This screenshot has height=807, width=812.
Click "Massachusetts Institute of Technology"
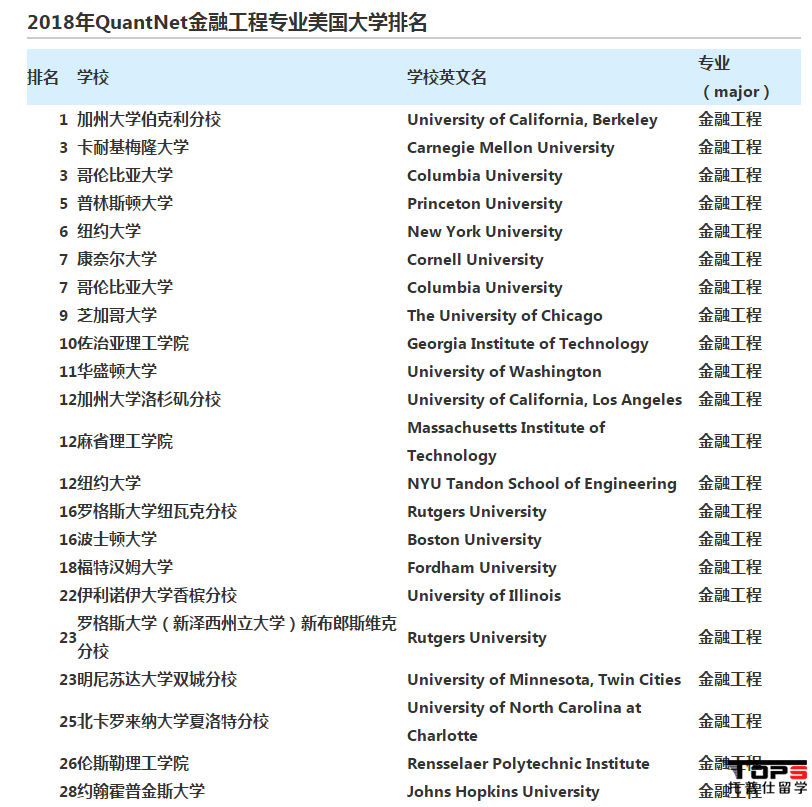pyautogui.click(x=506, y=441)
